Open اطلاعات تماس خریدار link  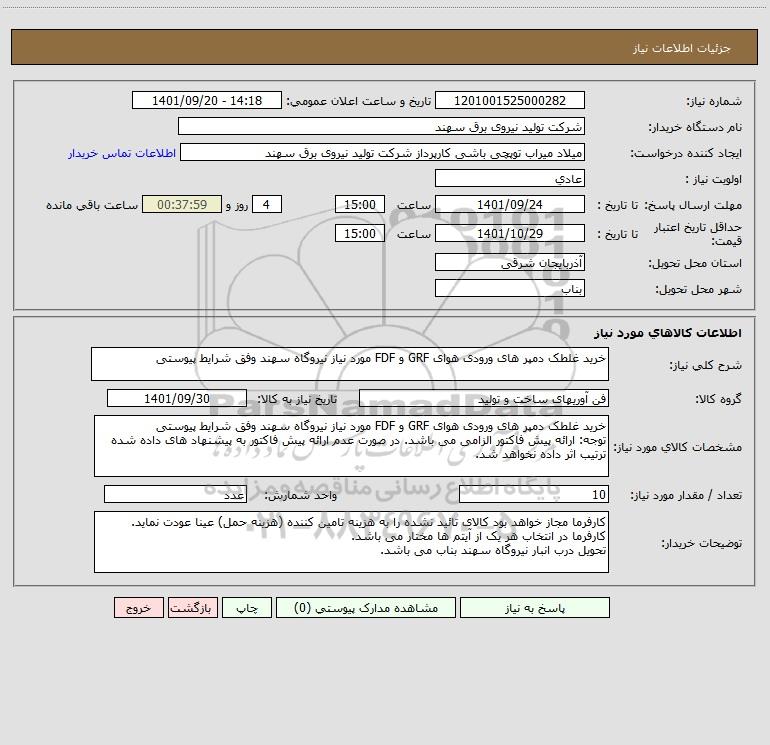[x=122, y=153]
